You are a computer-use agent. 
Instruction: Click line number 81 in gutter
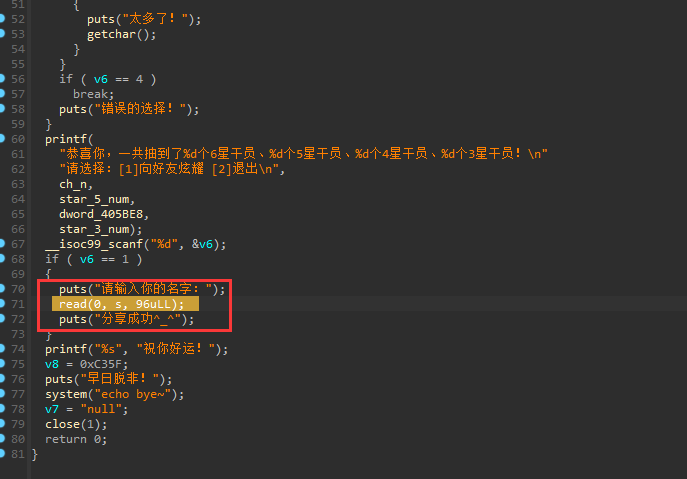18,454
